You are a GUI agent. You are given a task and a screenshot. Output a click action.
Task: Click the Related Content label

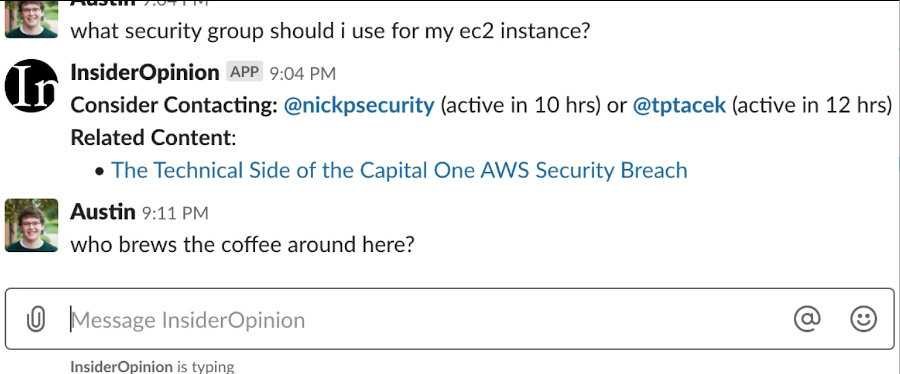coord(153,138)
